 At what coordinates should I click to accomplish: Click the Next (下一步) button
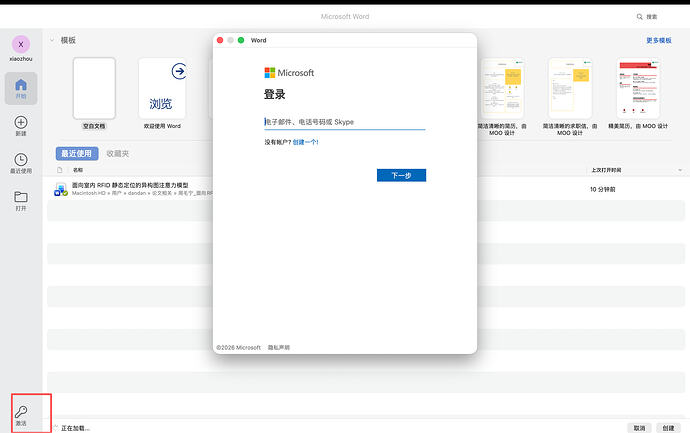[401, 175]
